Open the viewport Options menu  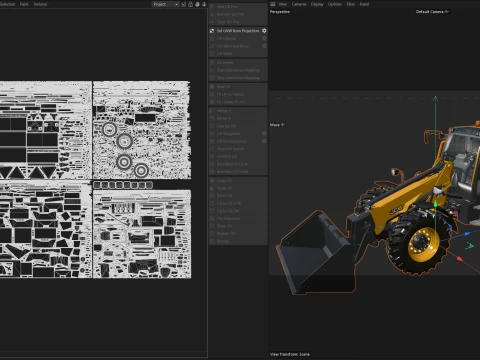click(335, 4)
